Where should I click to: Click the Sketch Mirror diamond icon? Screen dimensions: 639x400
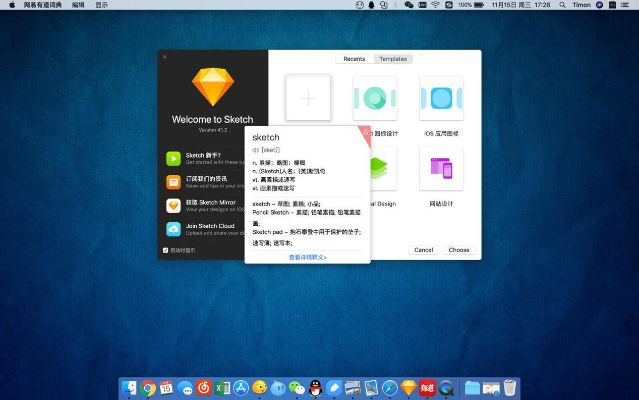[173, 206]
